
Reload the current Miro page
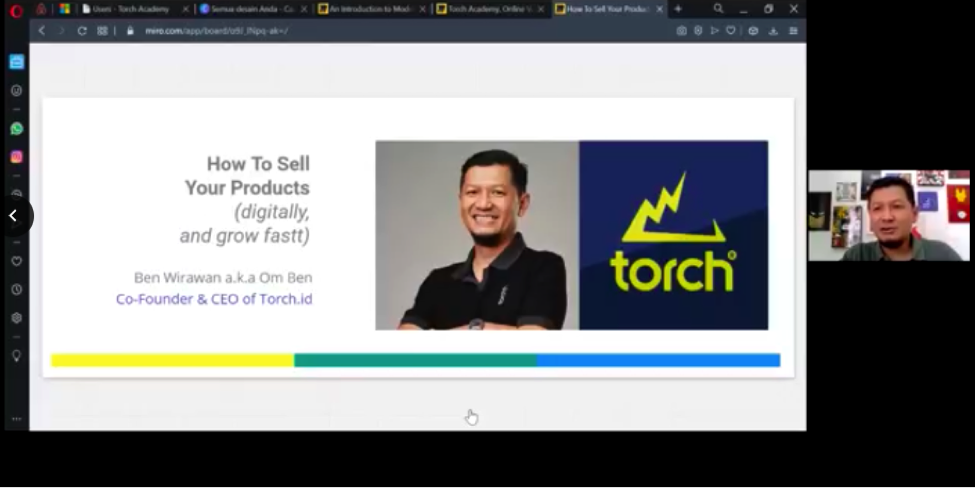81,30
